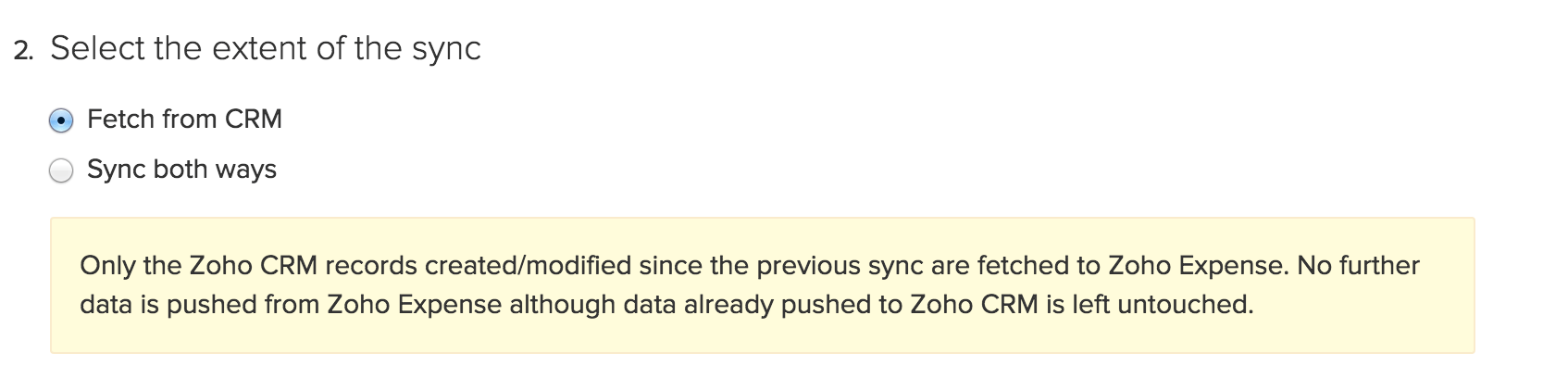The height and width of the screenshot is (391, 1568).
Task: Click the word "Only" starting the note
Action: [x=106, y=266]
